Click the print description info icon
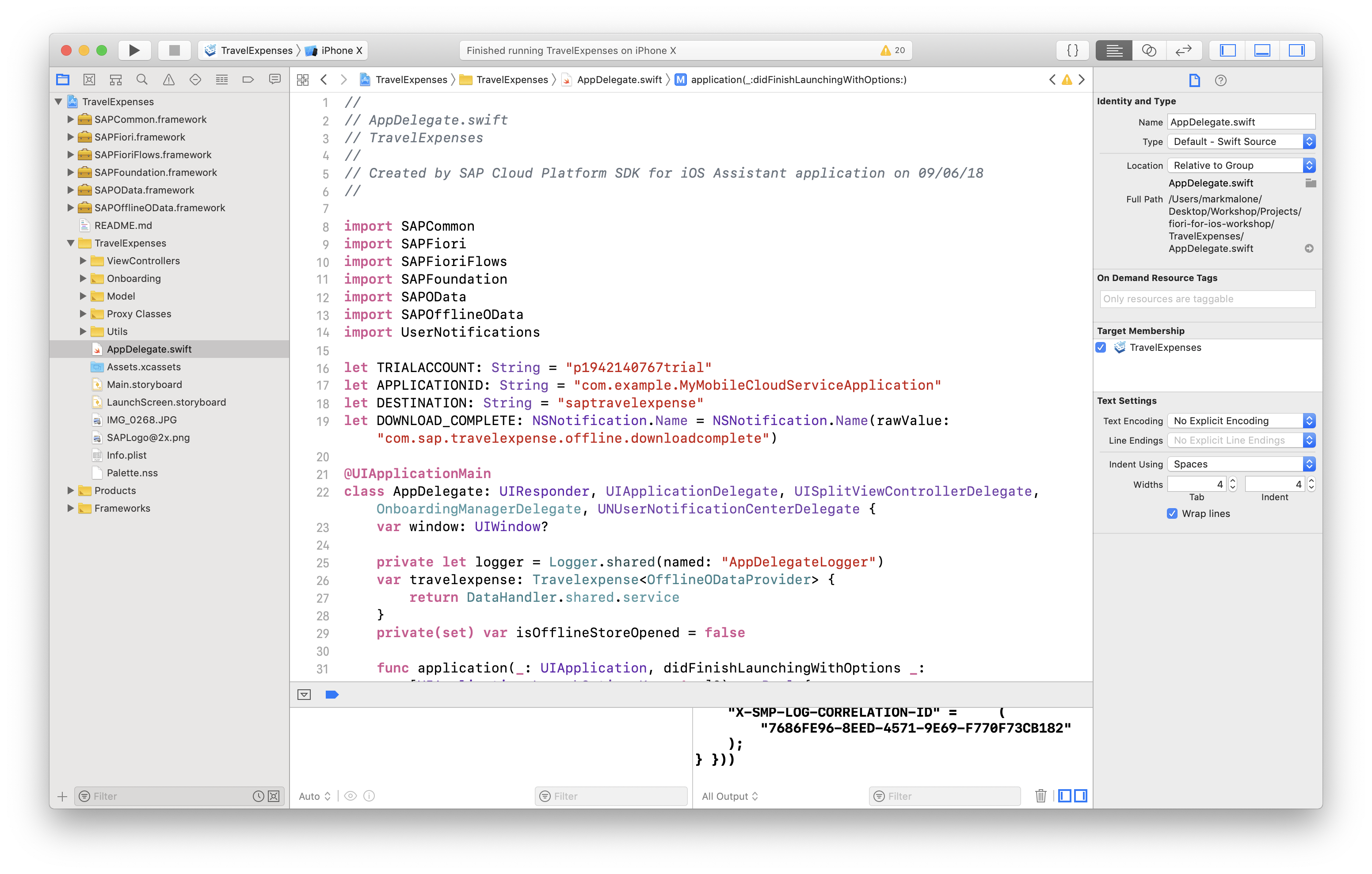This screenshot has height=874, width=1372. 369,796
